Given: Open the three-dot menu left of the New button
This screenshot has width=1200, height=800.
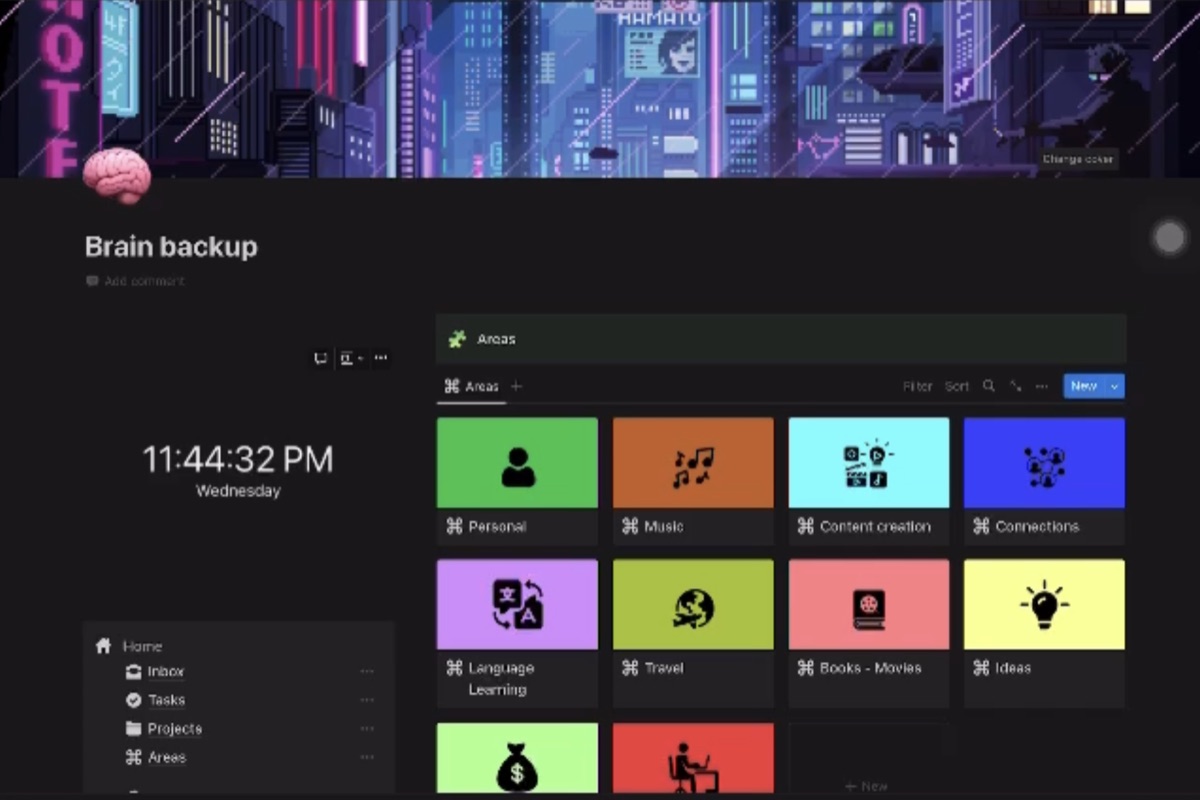Looking at the screenshot, I should [x=1042, y=386].
